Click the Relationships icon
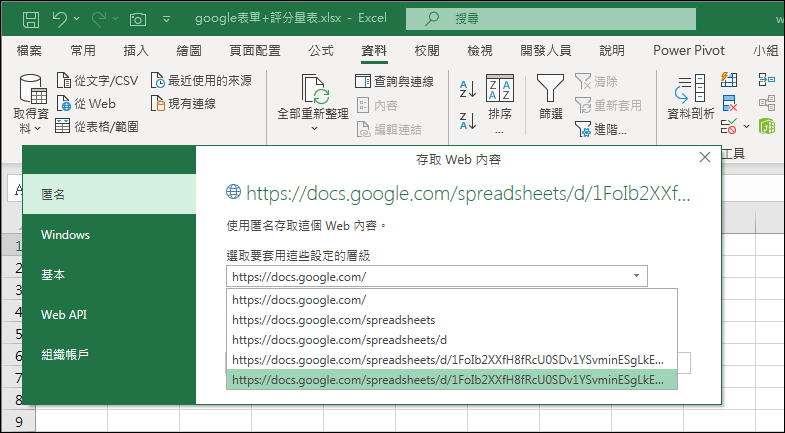Screen dimensions: 785x433 tap(767, 103)
